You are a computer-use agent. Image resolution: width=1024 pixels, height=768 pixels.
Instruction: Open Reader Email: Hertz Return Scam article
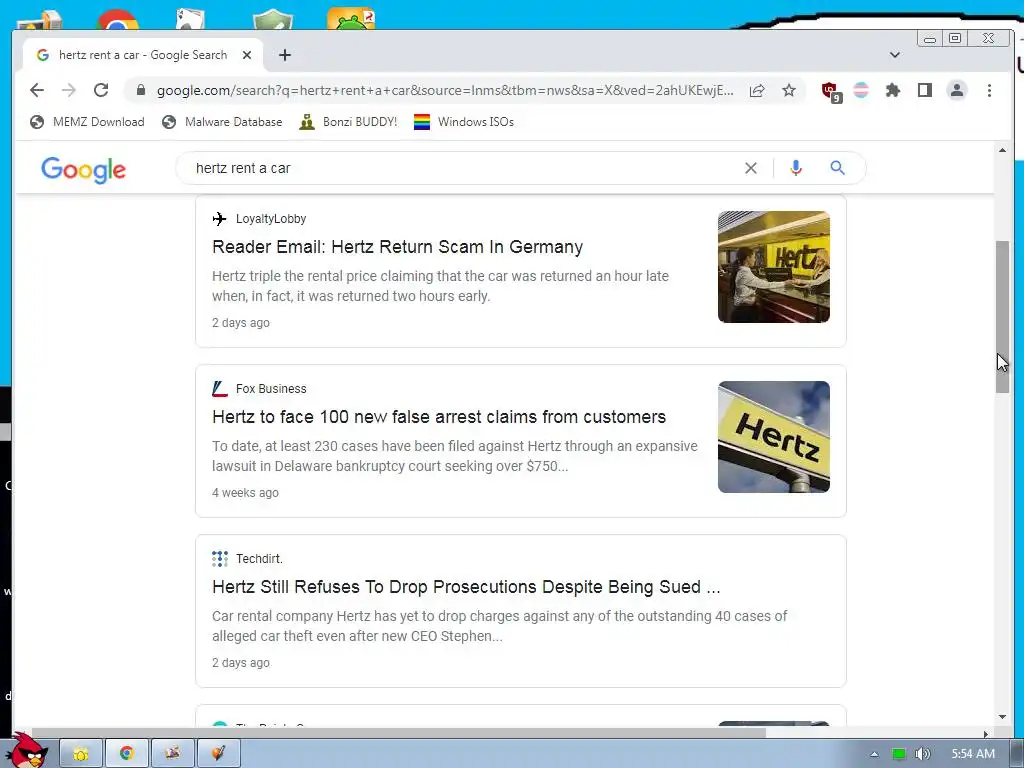[x=397, y=247]
